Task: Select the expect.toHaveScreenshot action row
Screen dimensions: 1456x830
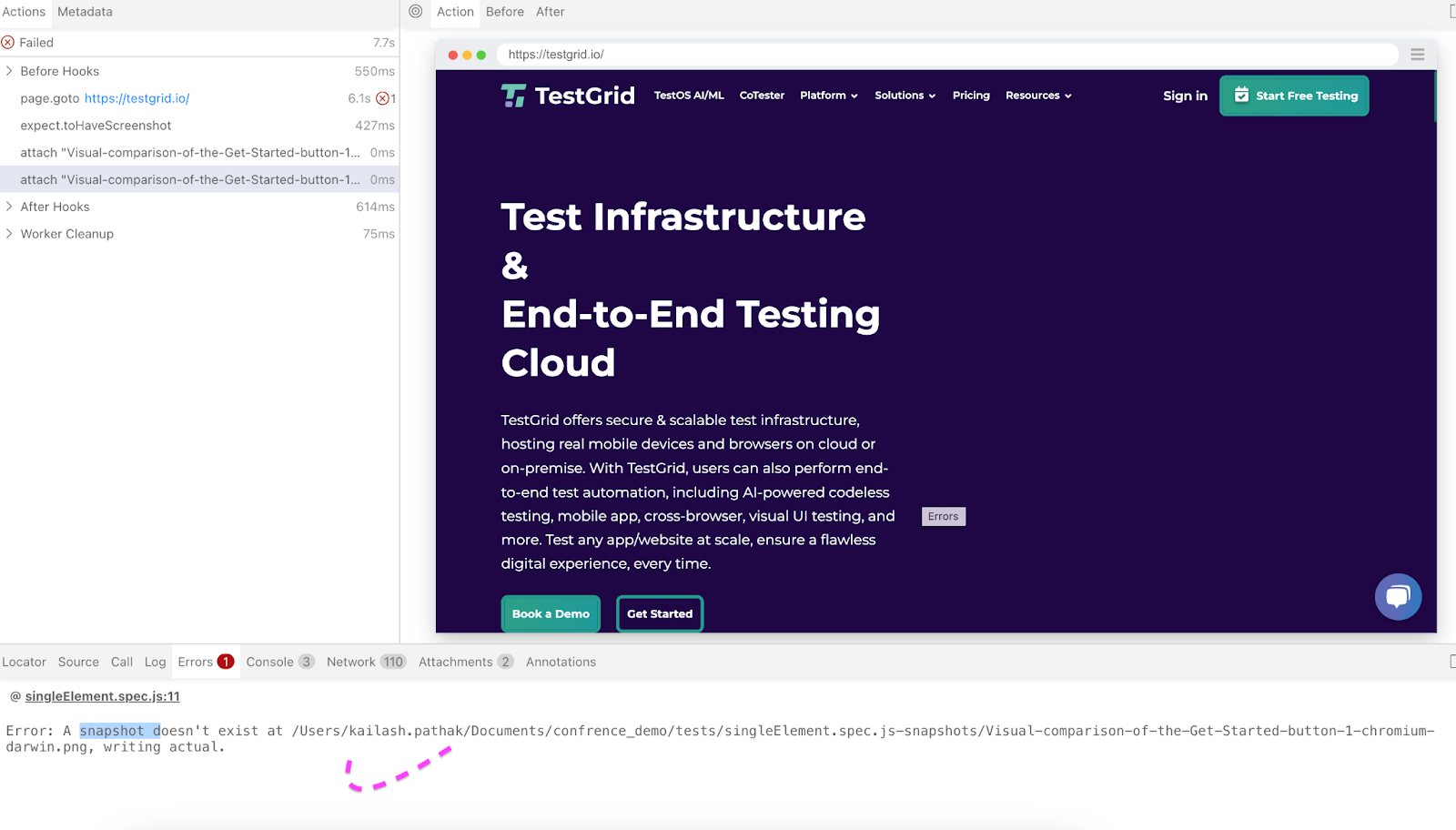Action: point(199,126)
